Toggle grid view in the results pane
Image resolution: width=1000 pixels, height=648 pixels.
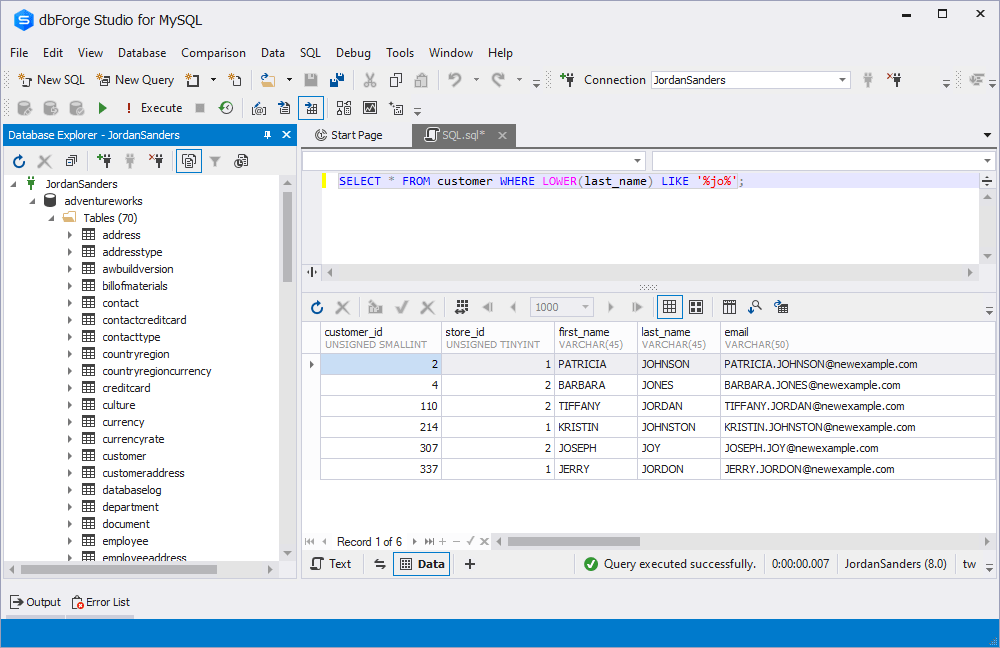(669, 306)
